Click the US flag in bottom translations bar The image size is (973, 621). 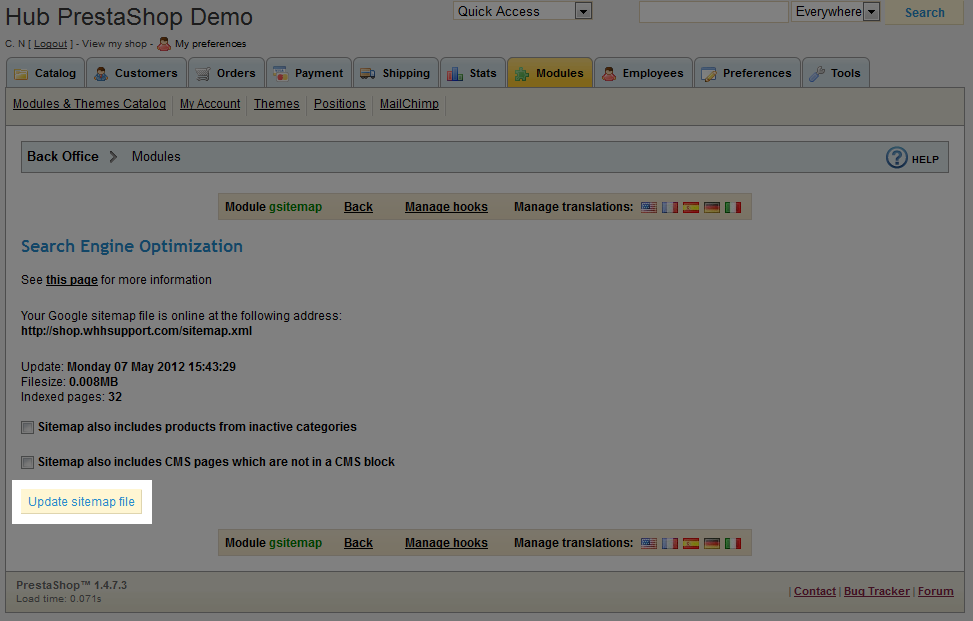click(x=649, y=543)
